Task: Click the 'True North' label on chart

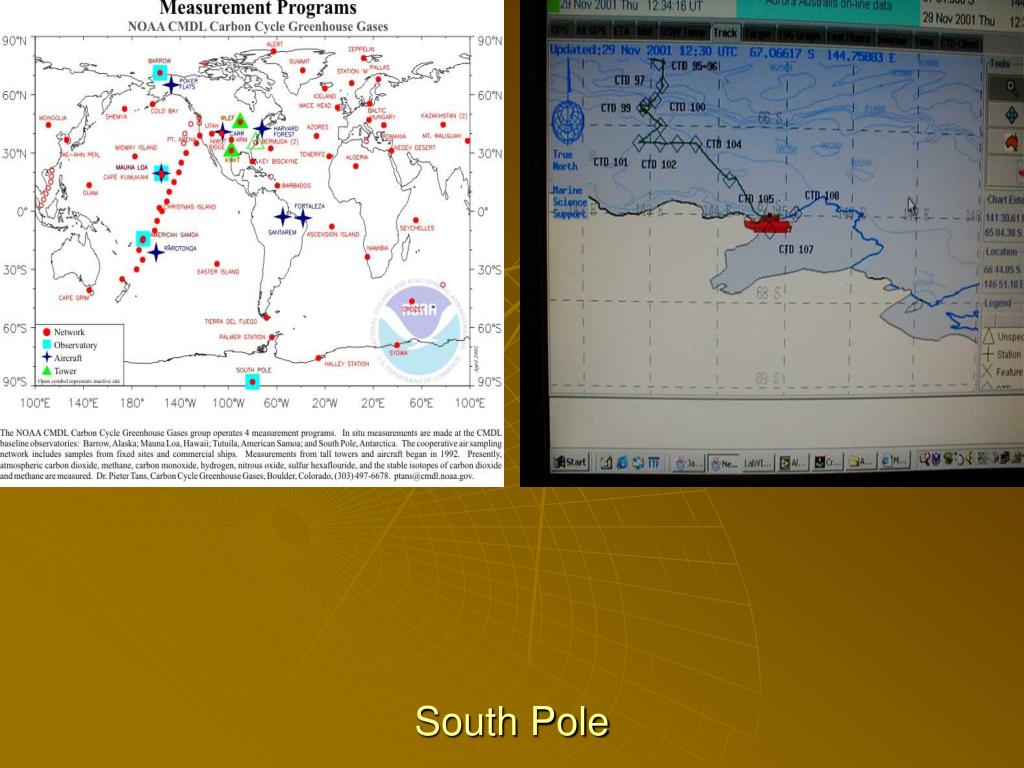Action: [564, 161]
